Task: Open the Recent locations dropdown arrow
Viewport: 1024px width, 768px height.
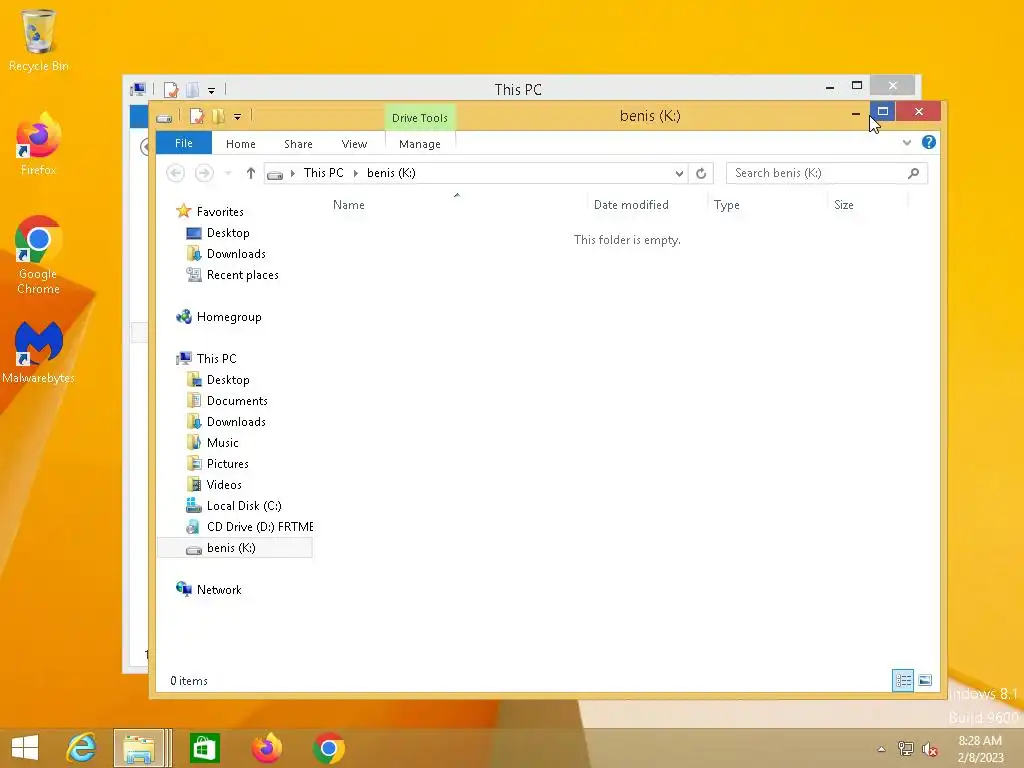Action: tap(228, 173)
